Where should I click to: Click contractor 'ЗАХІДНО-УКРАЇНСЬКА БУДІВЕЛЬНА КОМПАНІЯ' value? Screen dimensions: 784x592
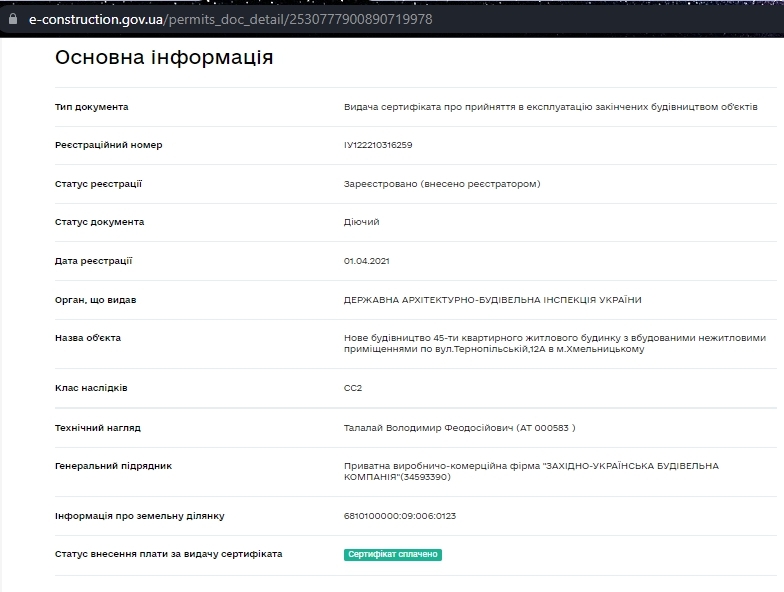coord(531,472)
